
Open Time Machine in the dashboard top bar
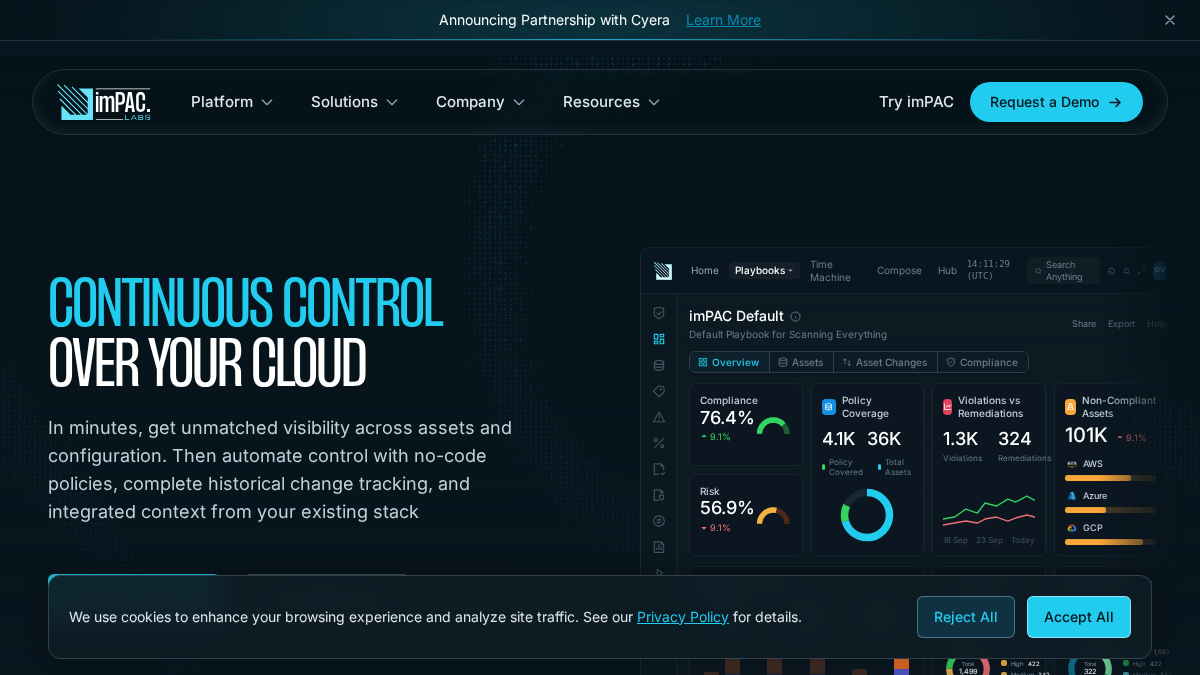tap(830, 271)
